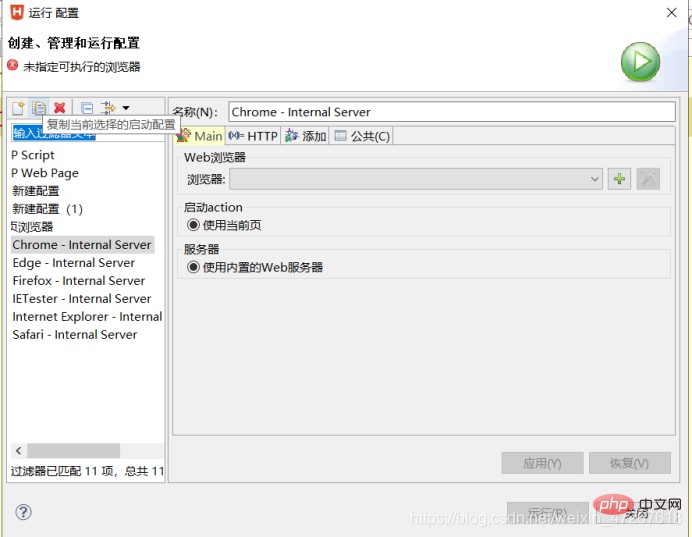Click the 恢复(V) revert button
The height and width of the screenshot is (537, 692).
click(629, 463)
